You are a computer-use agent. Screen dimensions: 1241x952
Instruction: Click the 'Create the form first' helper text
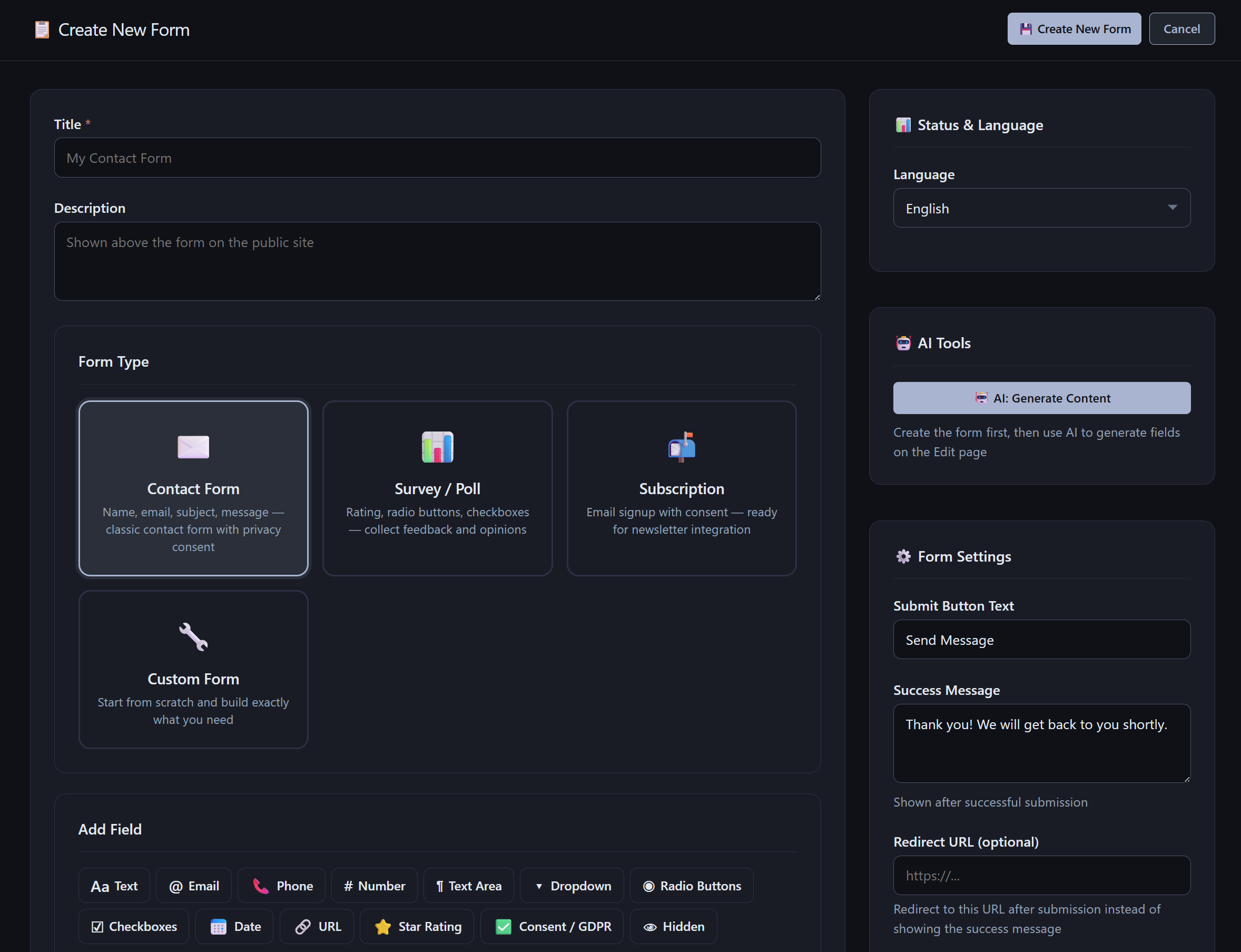point(1037,442)
